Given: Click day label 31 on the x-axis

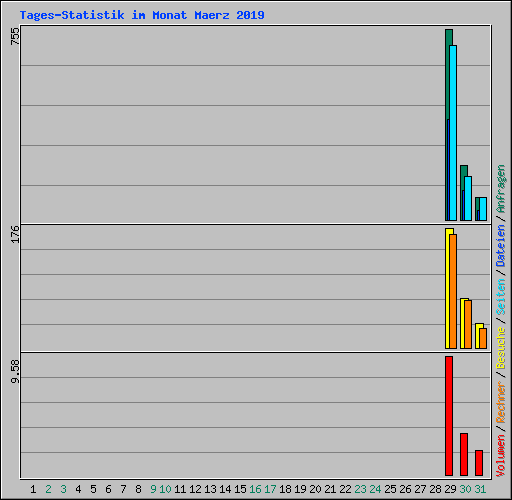Looking at the screenshot, I should (480, 489).
